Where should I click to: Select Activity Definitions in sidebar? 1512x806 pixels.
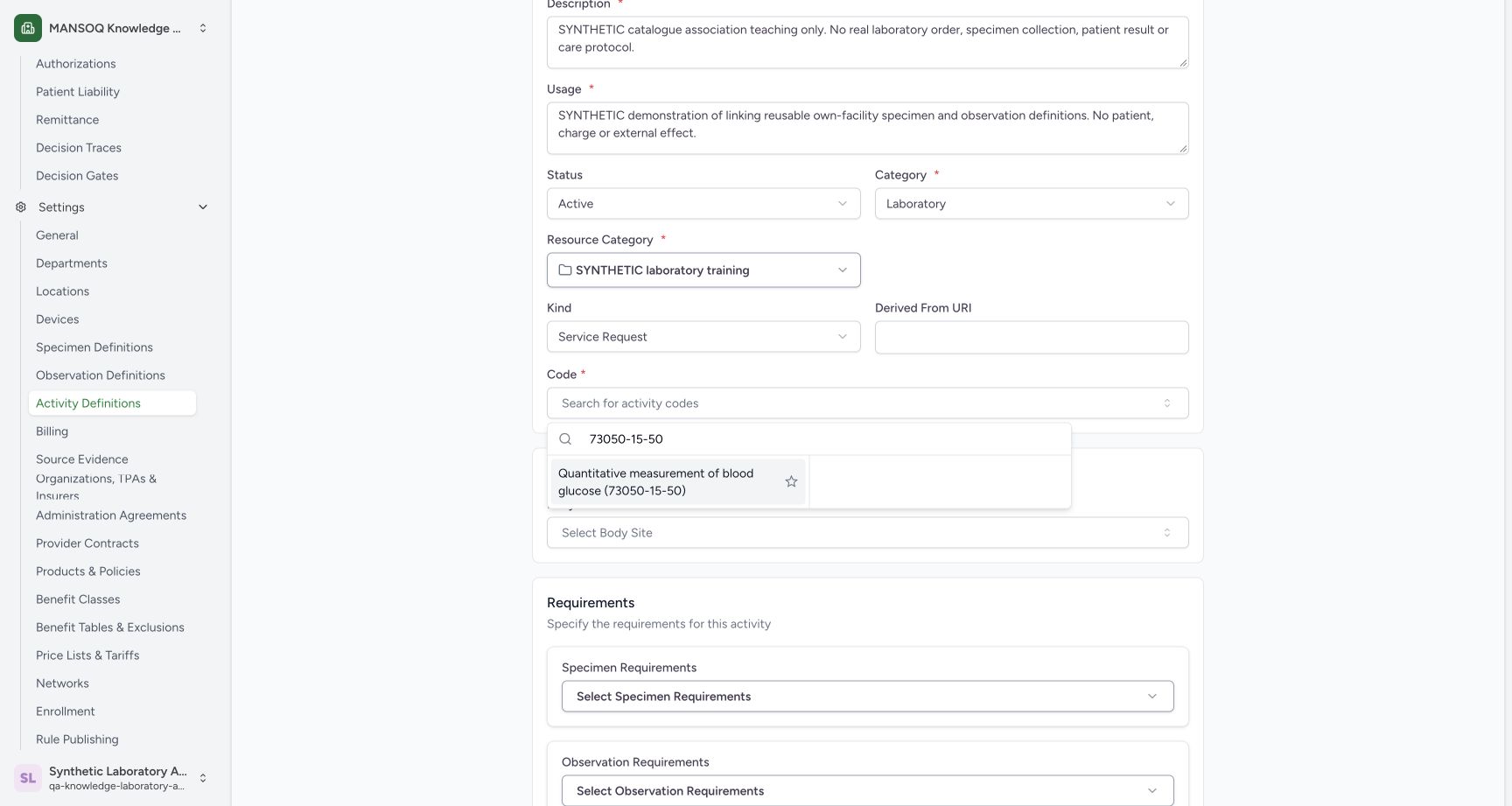(x=112, y=403)
